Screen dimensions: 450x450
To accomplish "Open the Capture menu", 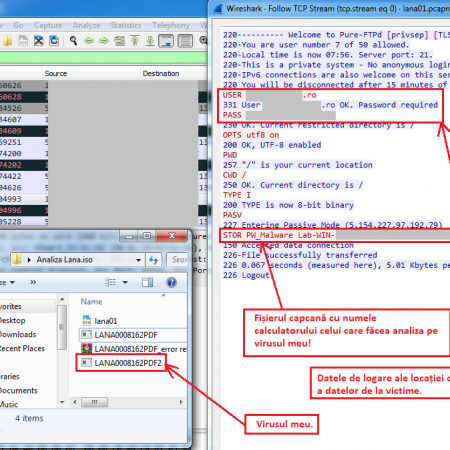I will (x=48, y=25).
